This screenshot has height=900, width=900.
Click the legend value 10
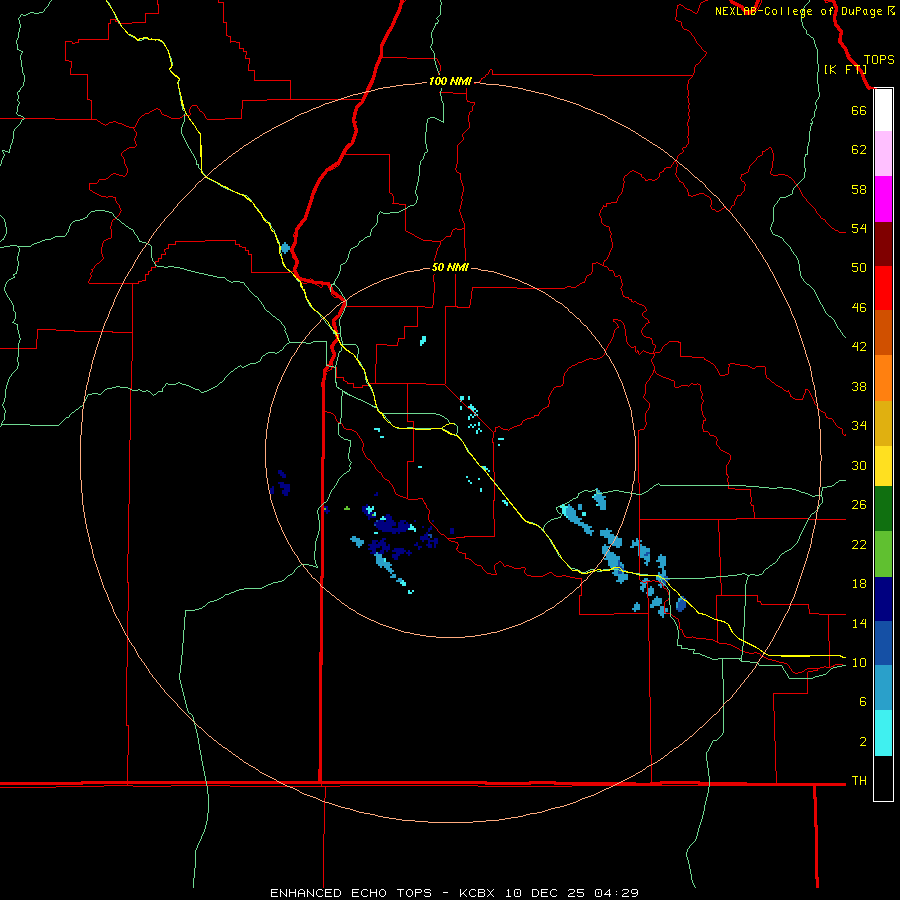(x=859, y=663)
